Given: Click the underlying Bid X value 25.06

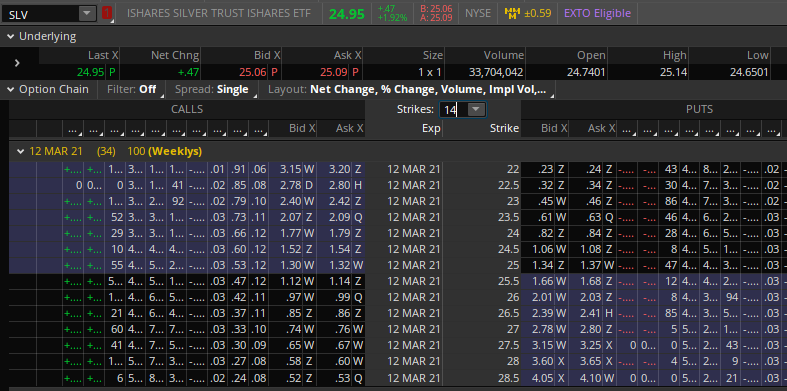Looking at the screenshot, I should pyautogui.click(x=252, y=72).
